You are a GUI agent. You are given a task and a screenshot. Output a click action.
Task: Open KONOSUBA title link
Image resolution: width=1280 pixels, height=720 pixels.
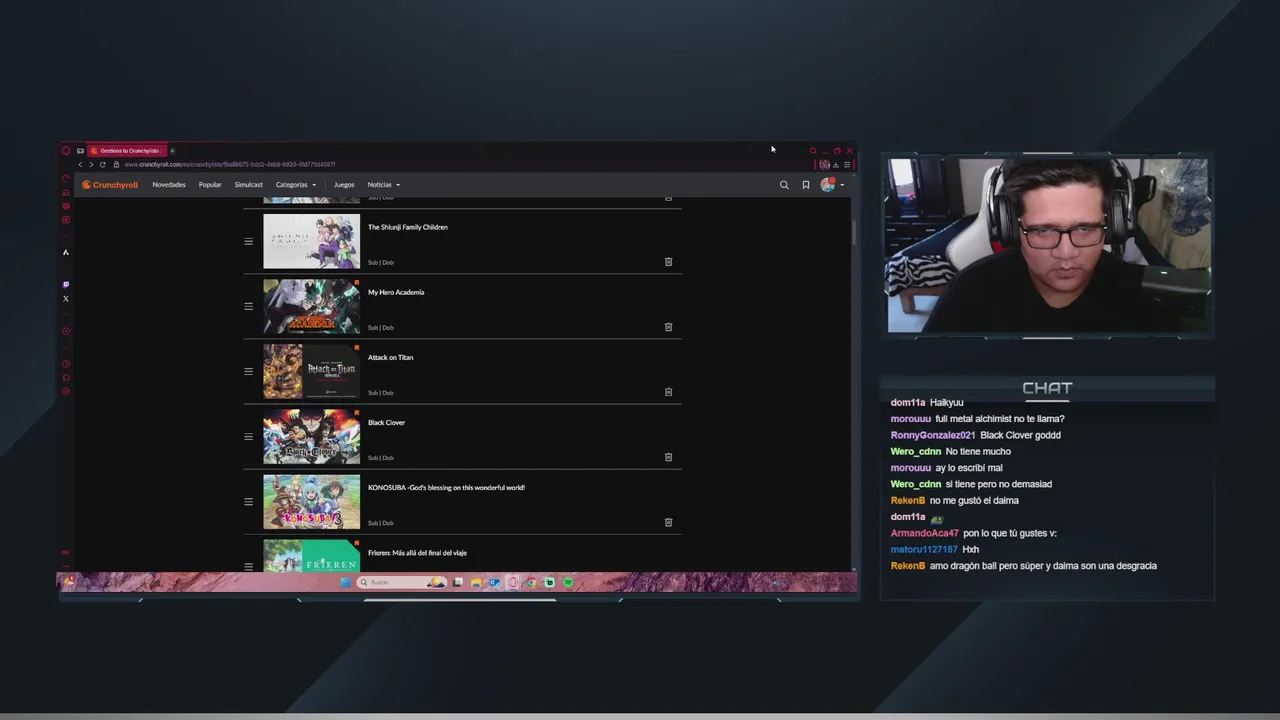(x=446, y=487)
